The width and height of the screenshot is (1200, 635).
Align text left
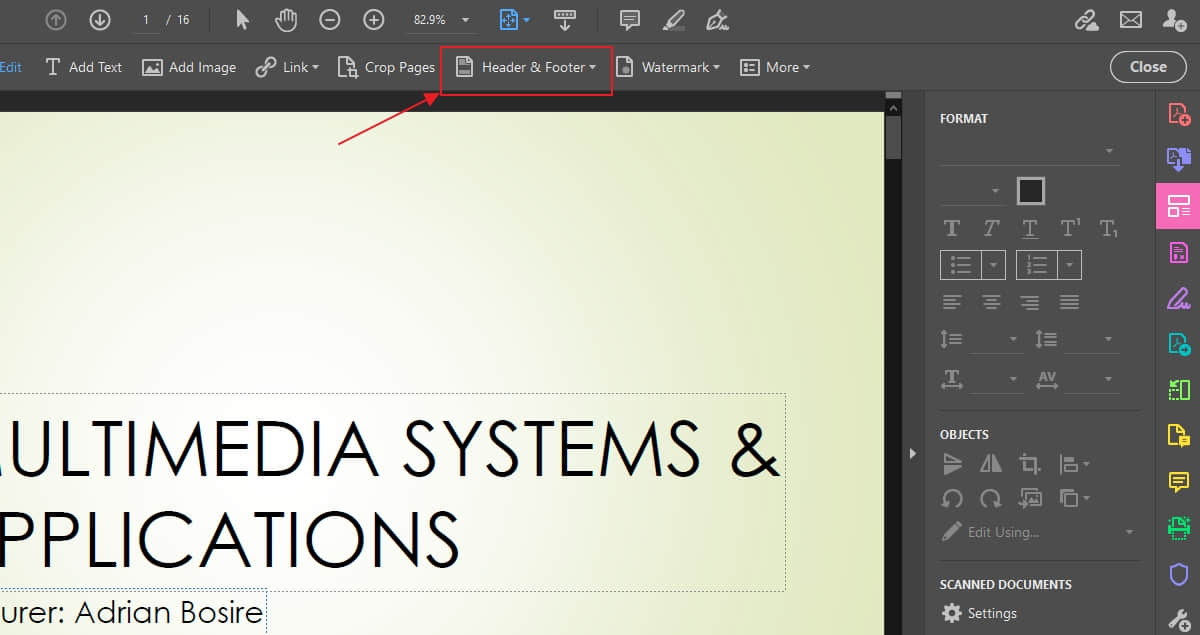tap(952, 302)
